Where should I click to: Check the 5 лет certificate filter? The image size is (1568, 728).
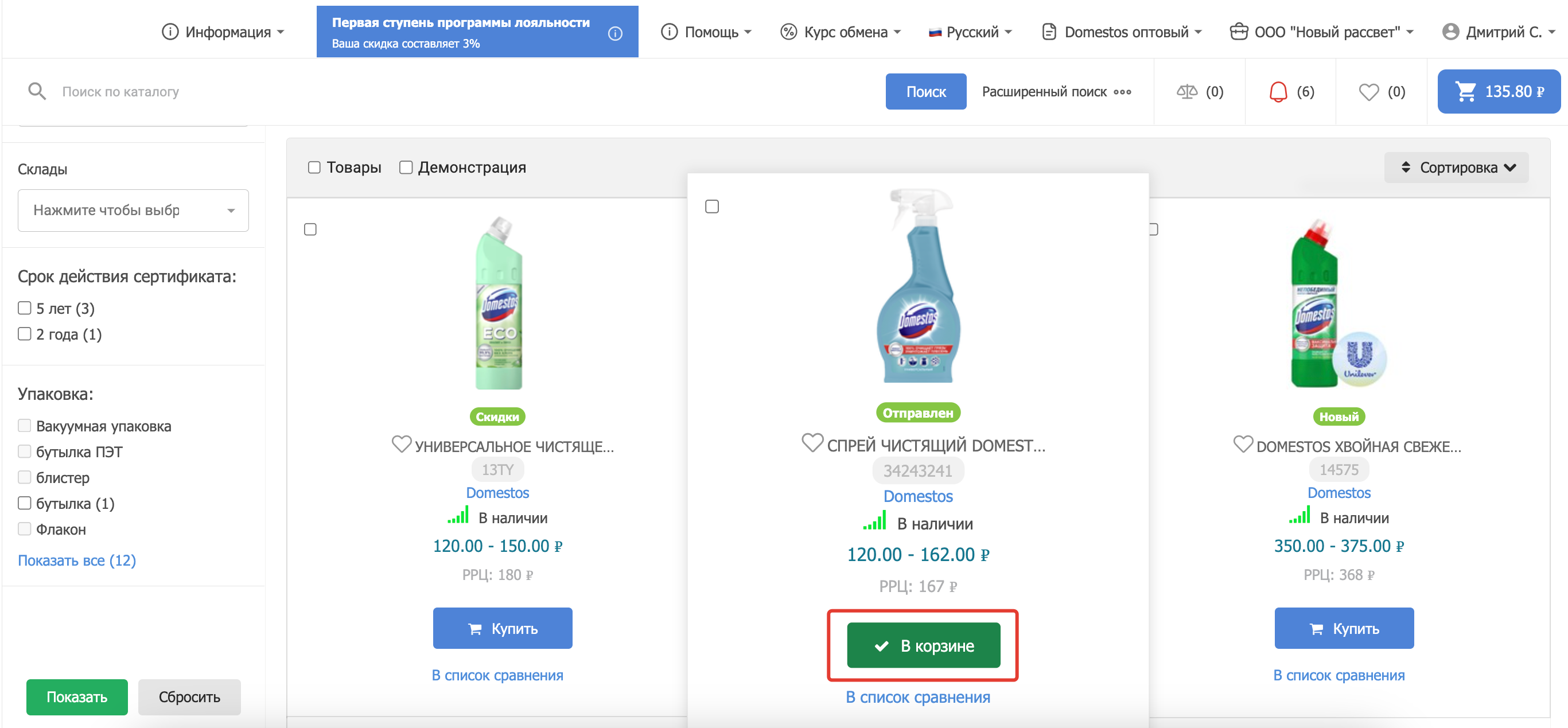click(24, 308)
